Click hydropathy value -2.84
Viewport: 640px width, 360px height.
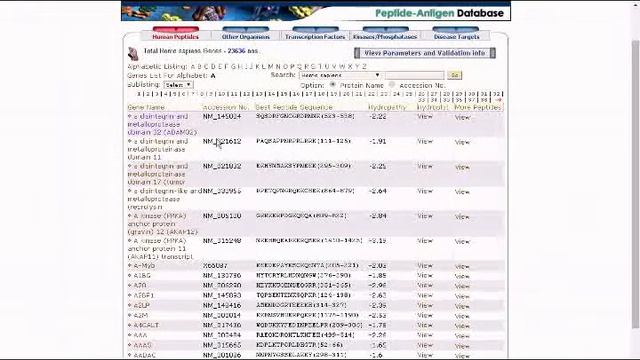[378, 216]
